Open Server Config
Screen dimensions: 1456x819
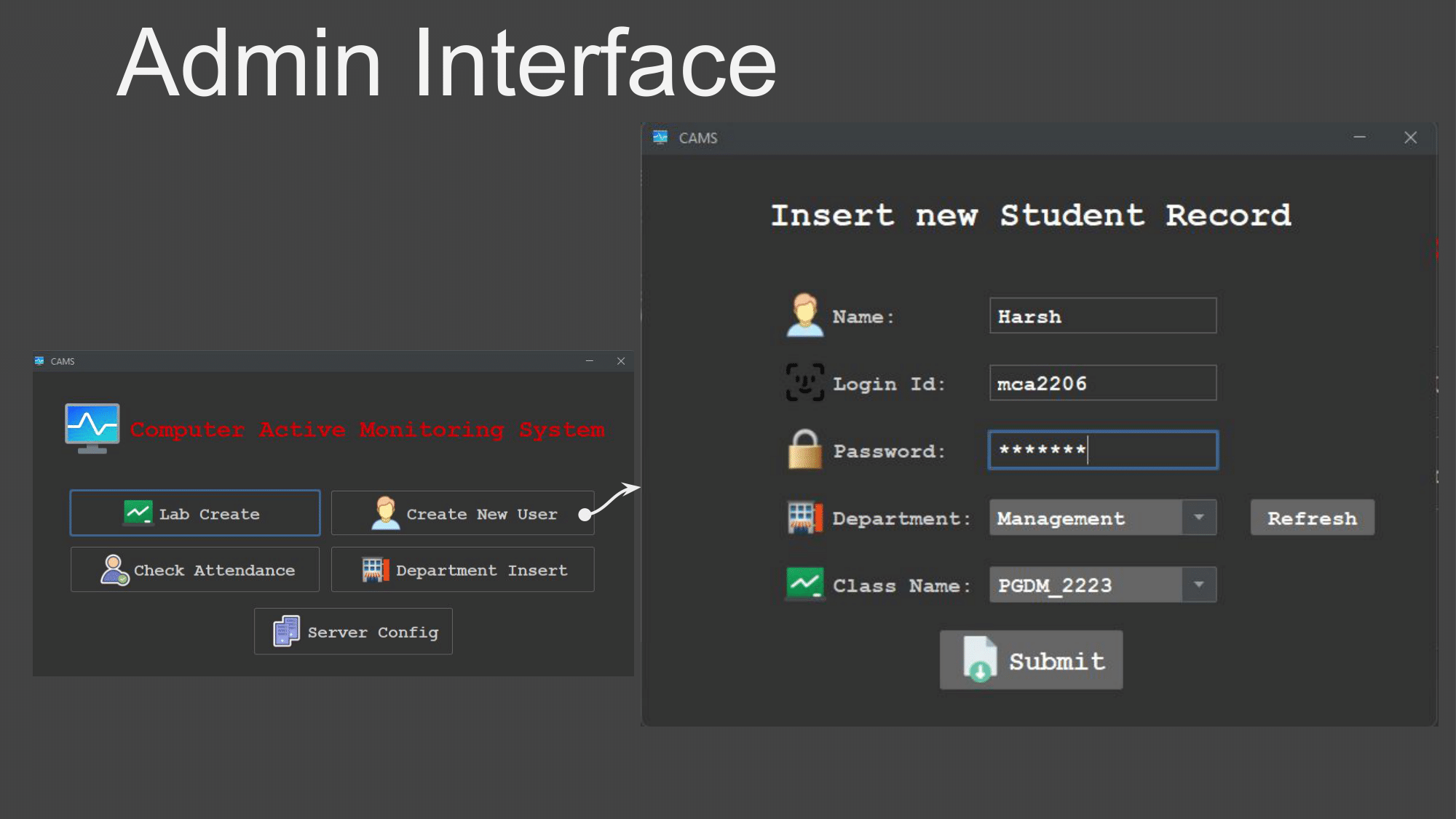(x=353, y=632)
